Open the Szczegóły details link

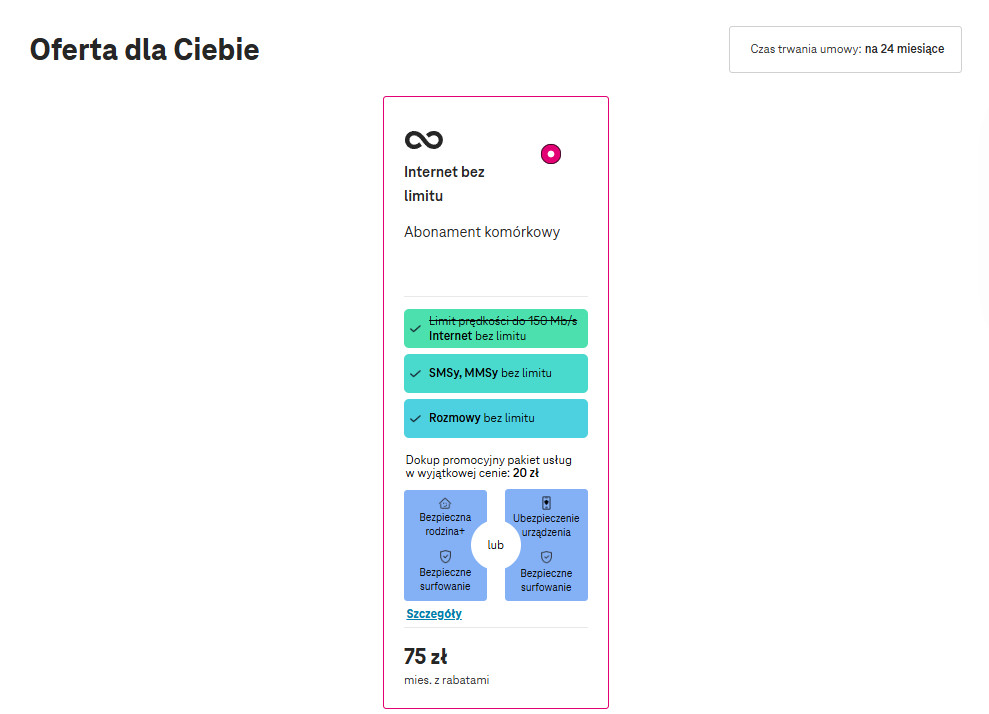(434, 614)
